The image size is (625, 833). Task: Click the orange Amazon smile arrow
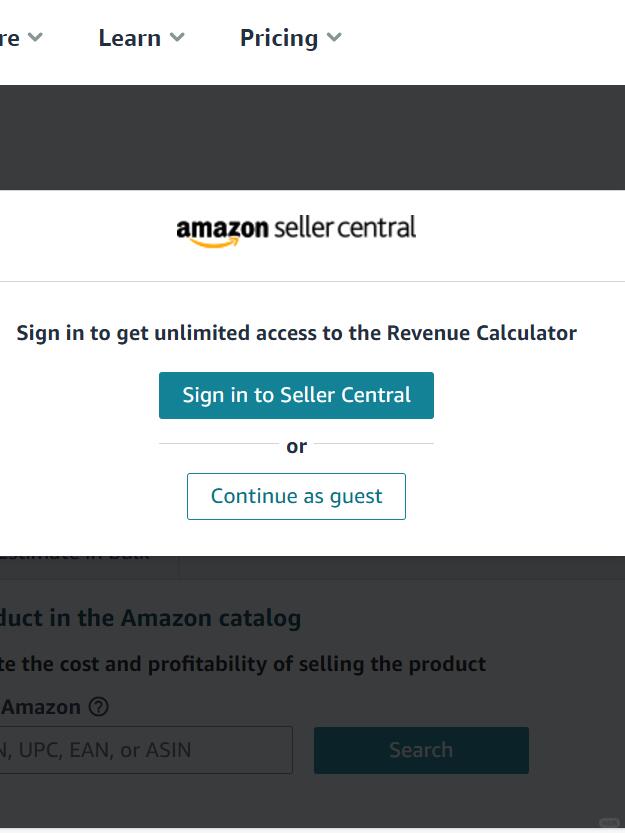click(x=214, y=243)
